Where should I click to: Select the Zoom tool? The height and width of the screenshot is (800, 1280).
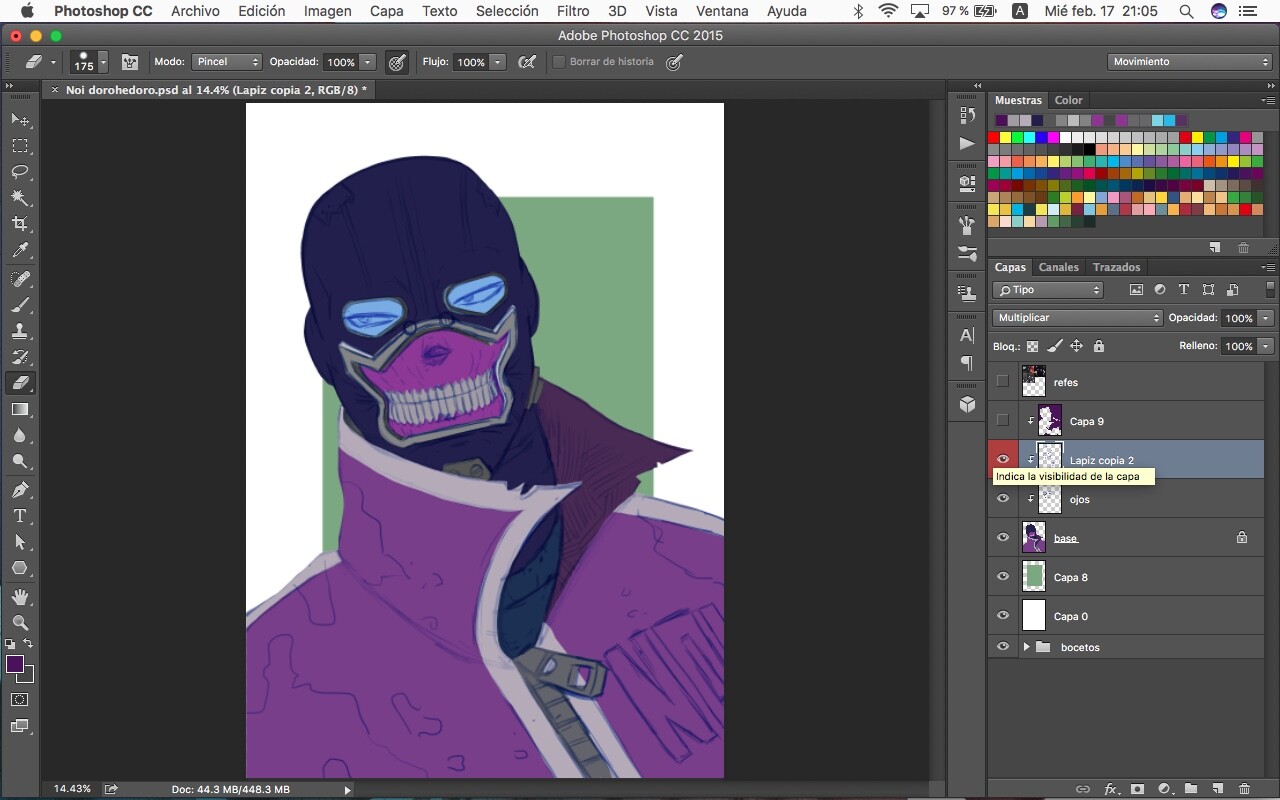pos(20,623)
